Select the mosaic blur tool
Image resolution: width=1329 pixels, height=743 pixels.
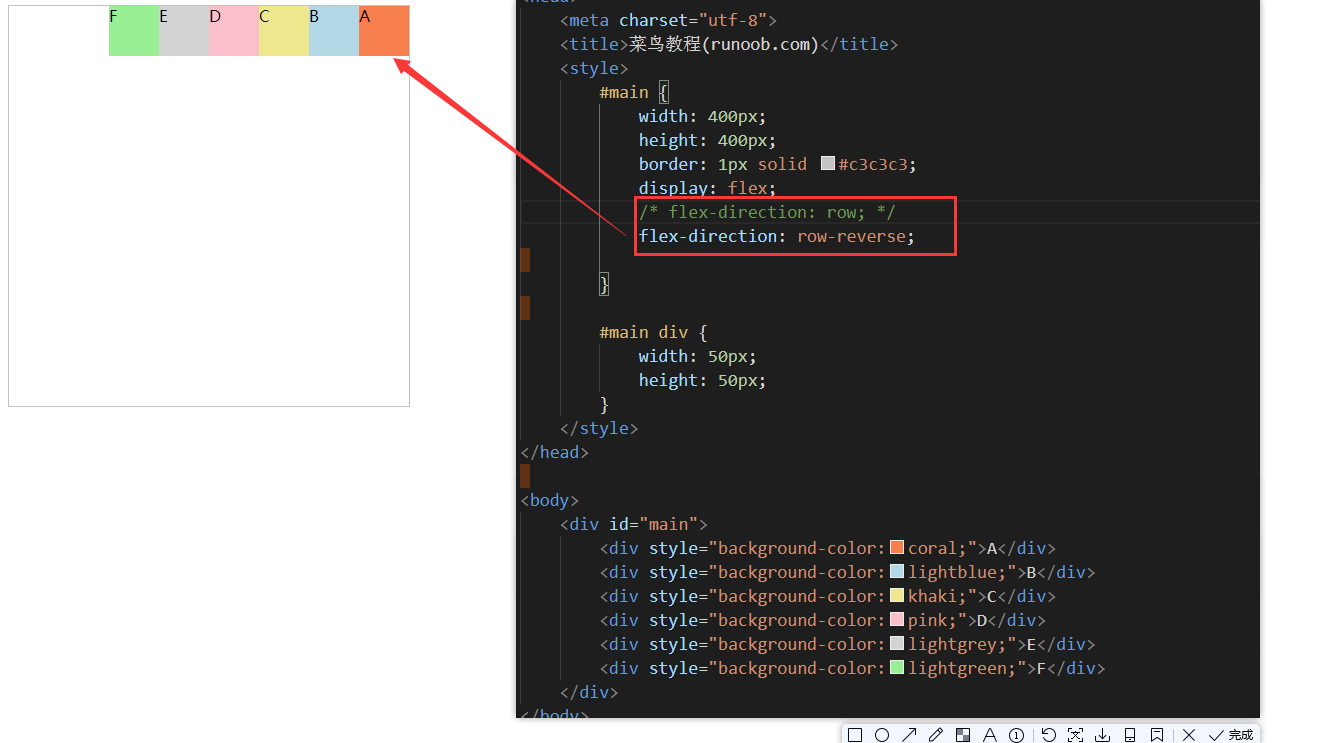pyautogui.click(x=963, y=735)
